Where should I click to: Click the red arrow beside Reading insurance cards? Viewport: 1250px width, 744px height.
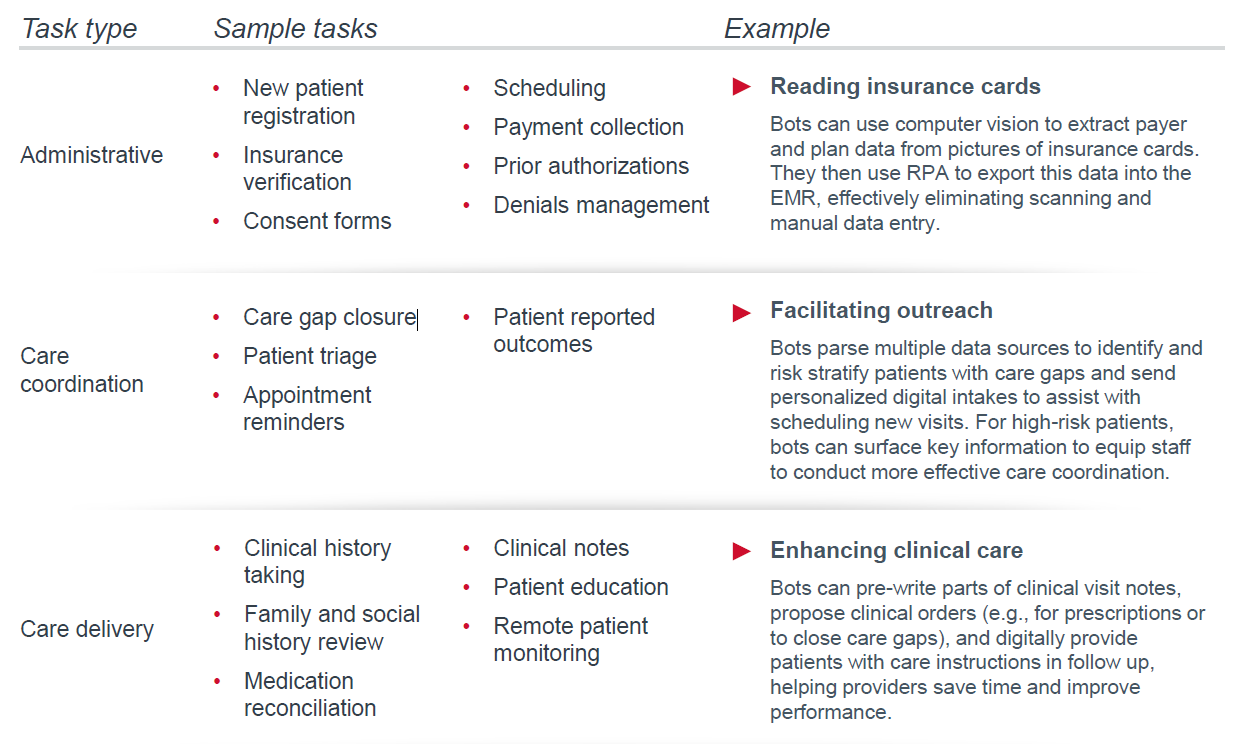tap(741, 87)
